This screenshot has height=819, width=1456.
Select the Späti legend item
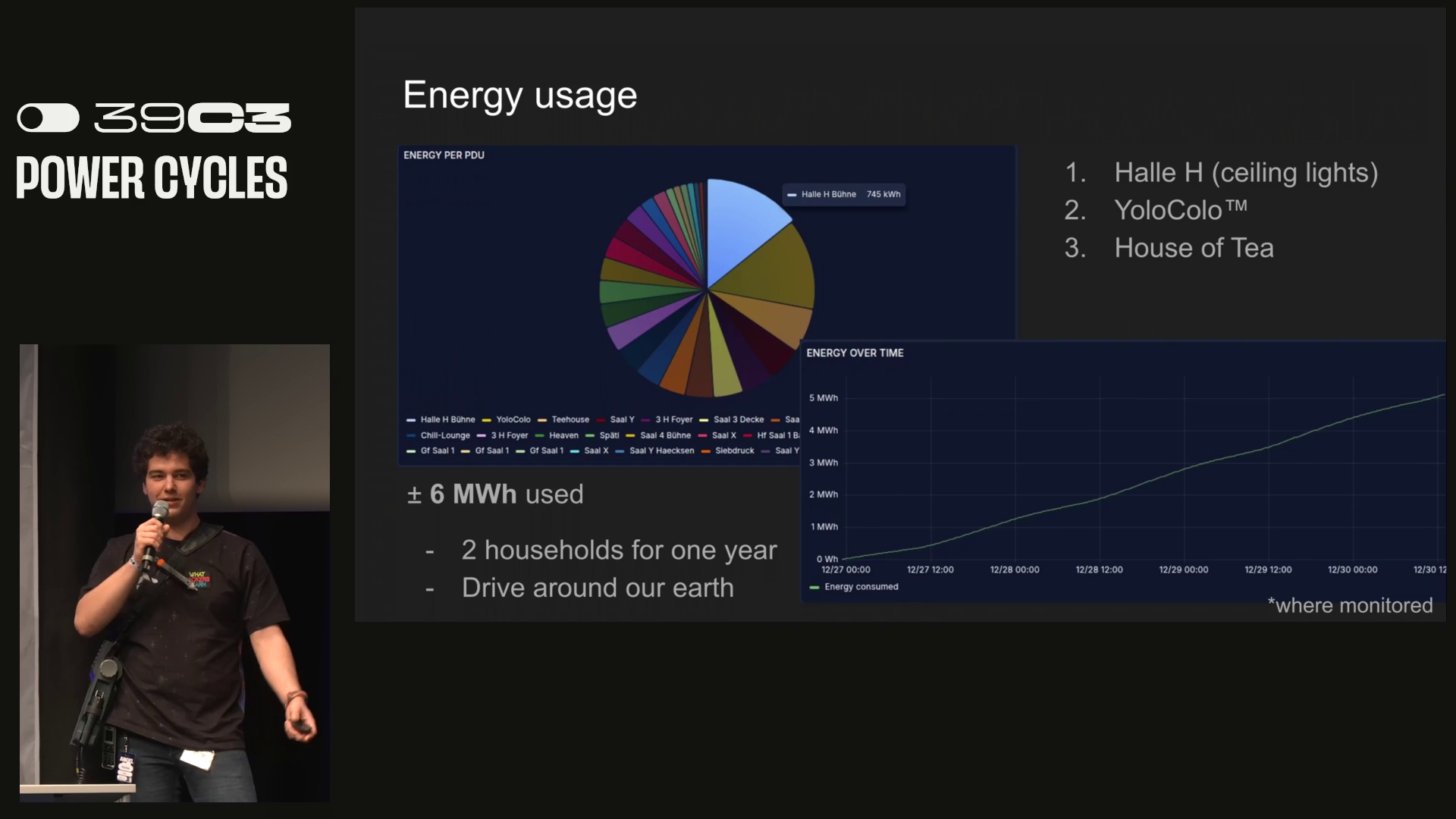point(608,436)
